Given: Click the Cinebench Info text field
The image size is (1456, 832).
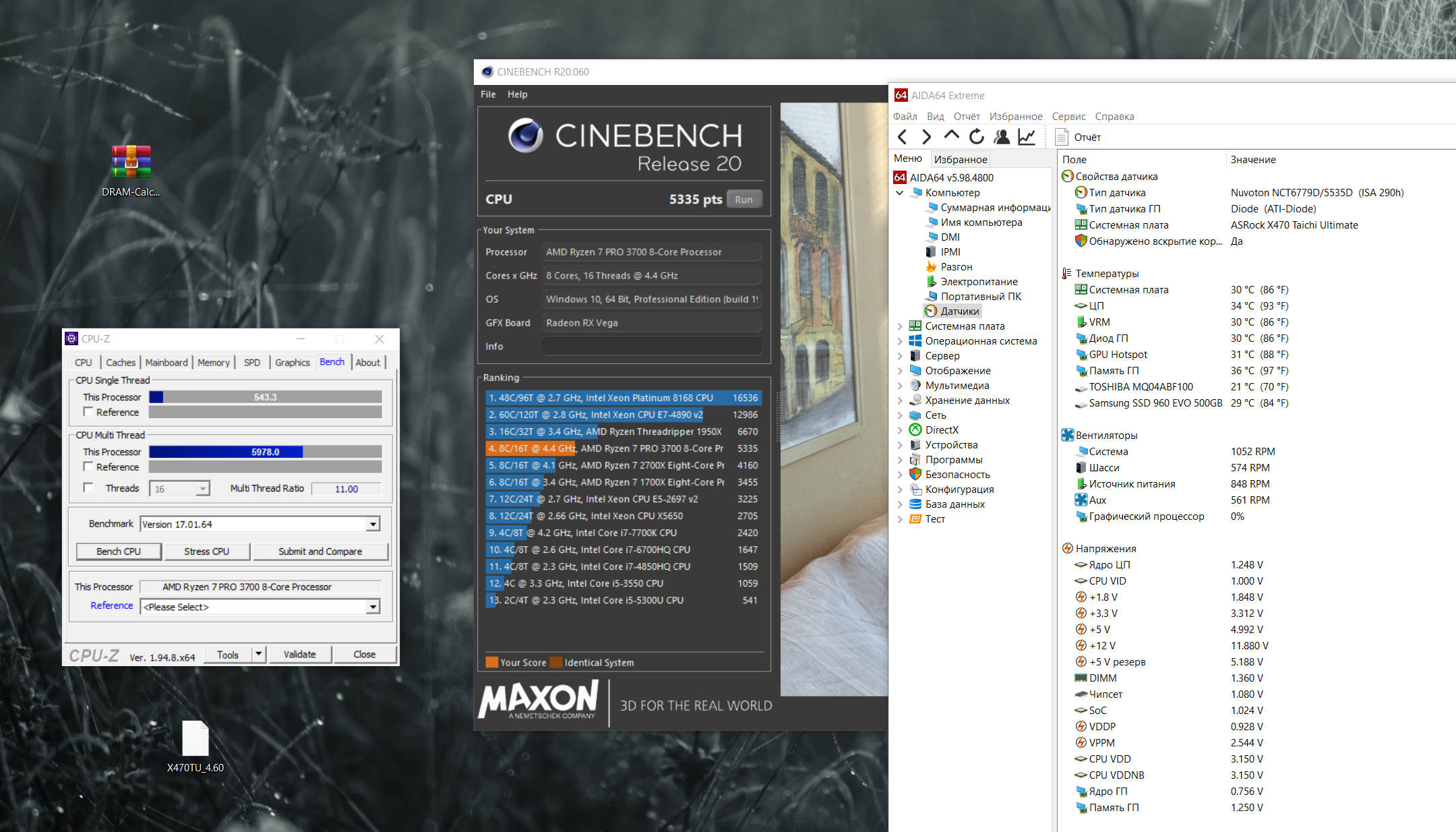Looking at the screenshot, I should pyautogui.click(x=651, y=346).
